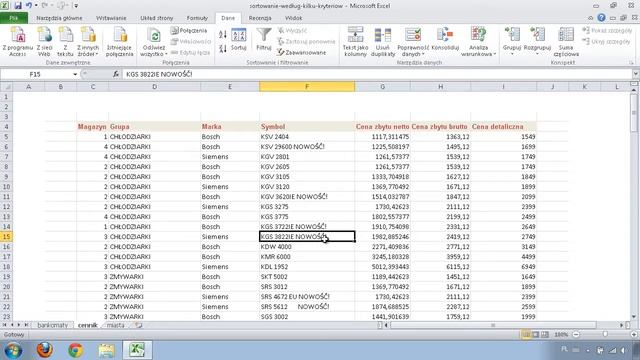
Task: Open Quick Access Toolbar customize dropdown
Action: 76,6
